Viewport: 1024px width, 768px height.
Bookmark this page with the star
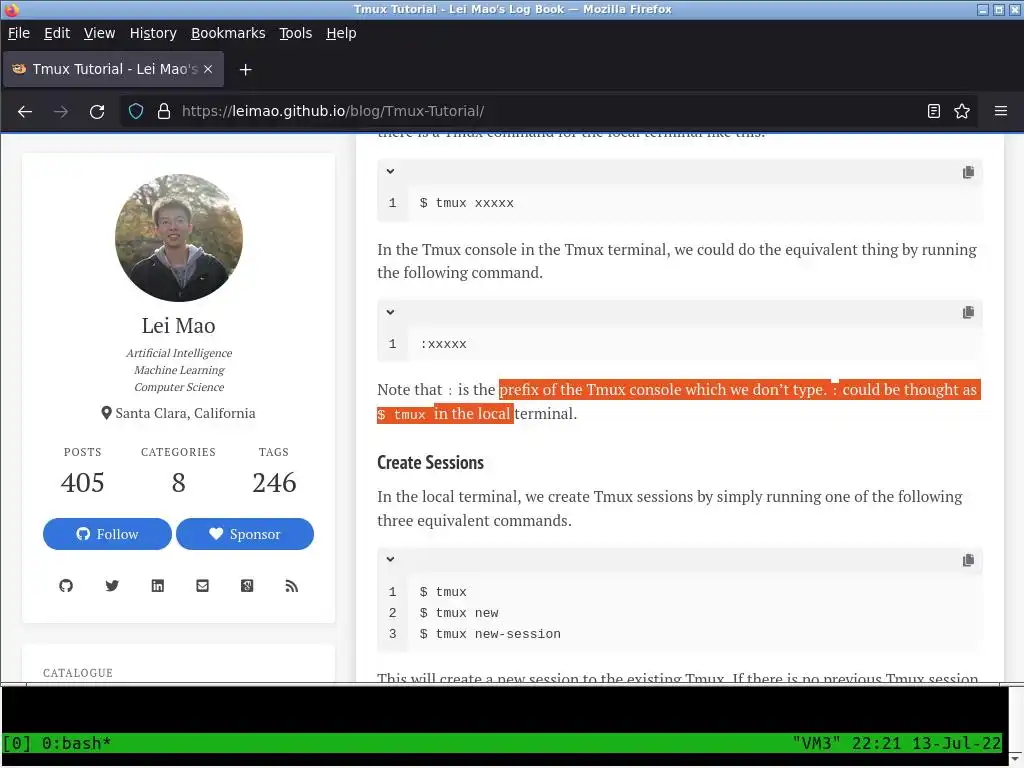pos(962,112)
